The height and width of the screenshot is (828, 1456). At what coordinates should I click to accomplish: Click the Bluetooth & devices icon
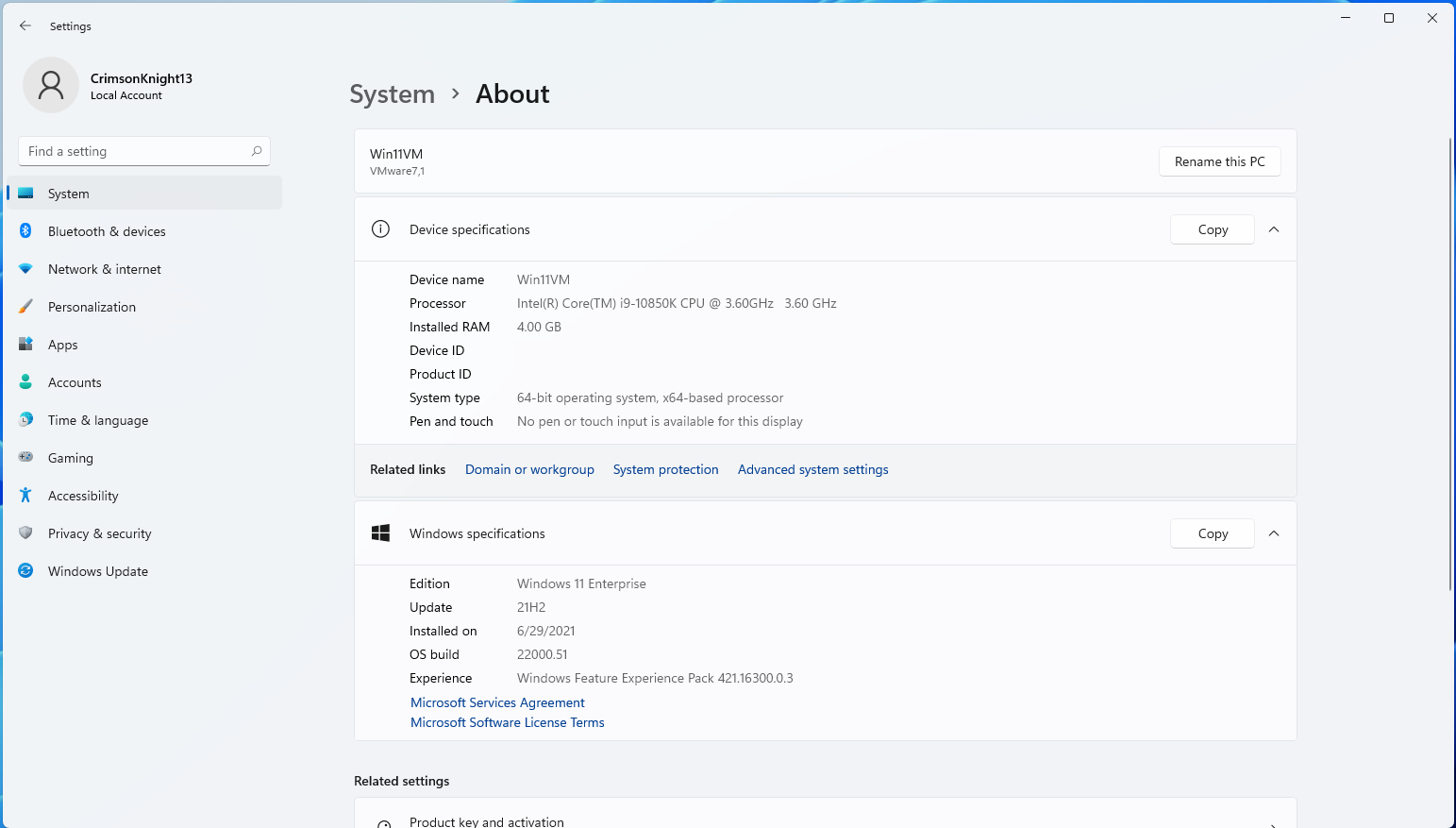pos(26,231)
